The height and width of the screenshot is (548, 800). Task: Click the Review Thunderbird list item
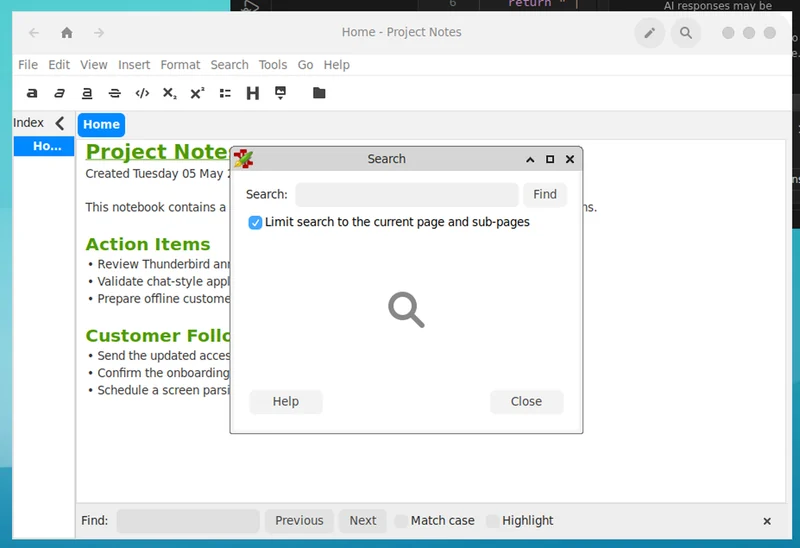point(164,264)
